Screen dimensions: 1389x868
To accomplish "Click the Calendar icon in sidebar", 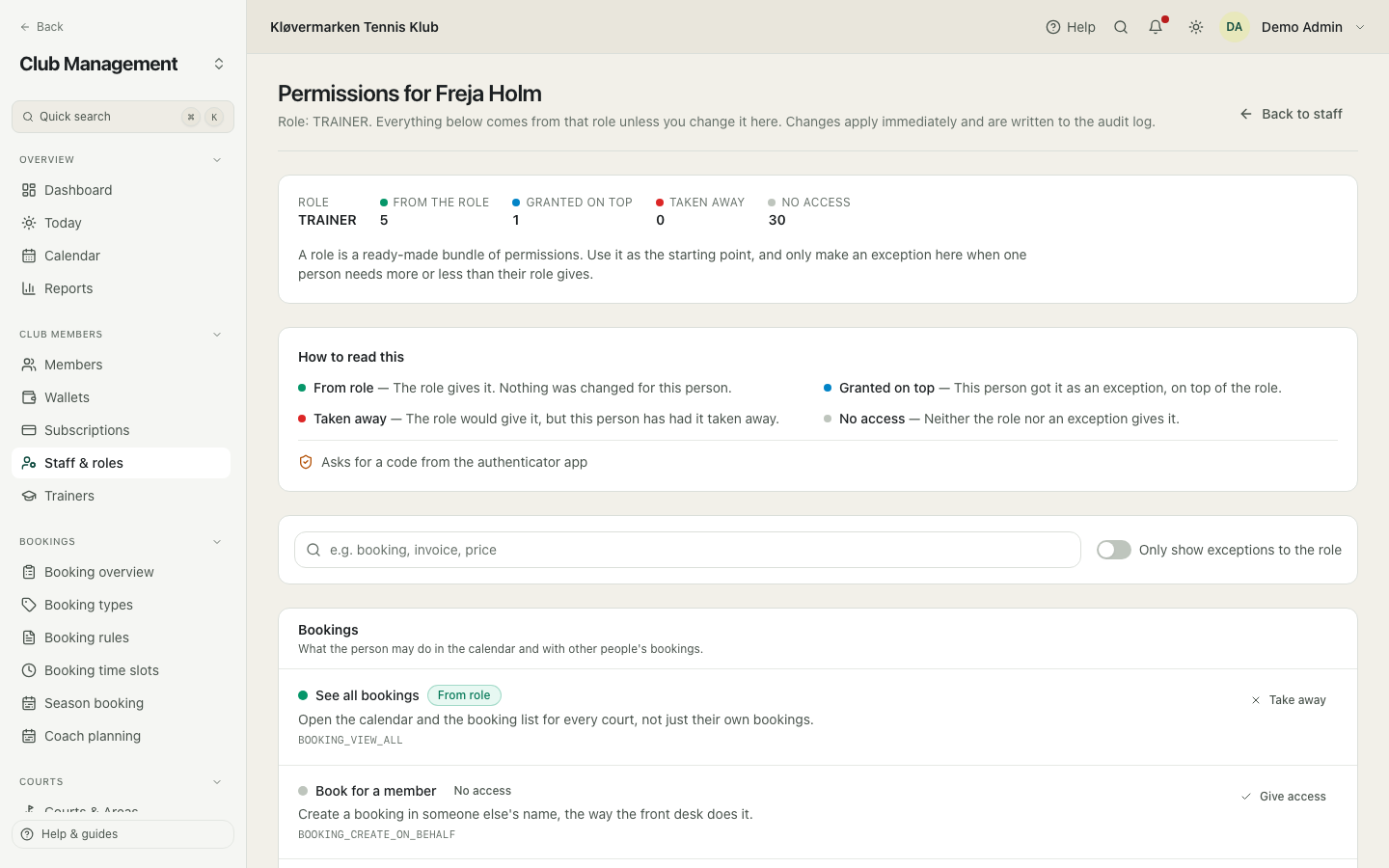I will (29, 256).
